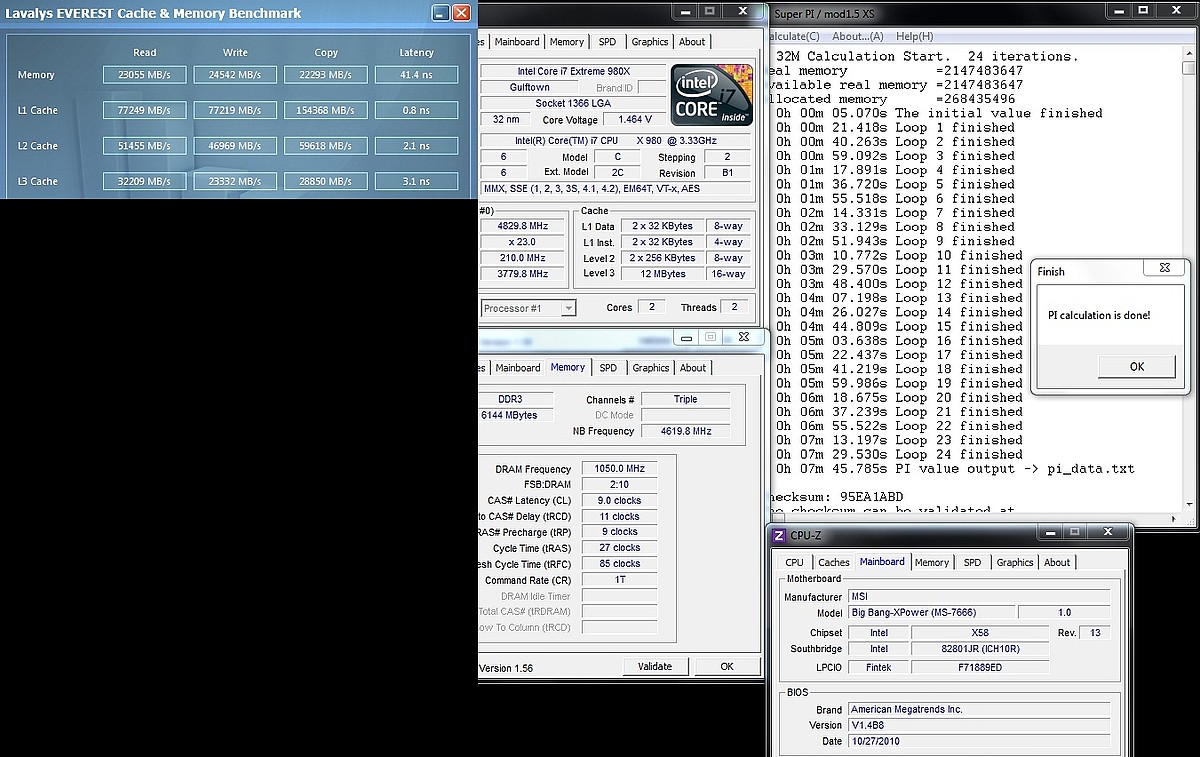The image size is (1200, 757).
Task: Open About tab in bottom CPU-Z window
Action: [x=1057, y=563]
